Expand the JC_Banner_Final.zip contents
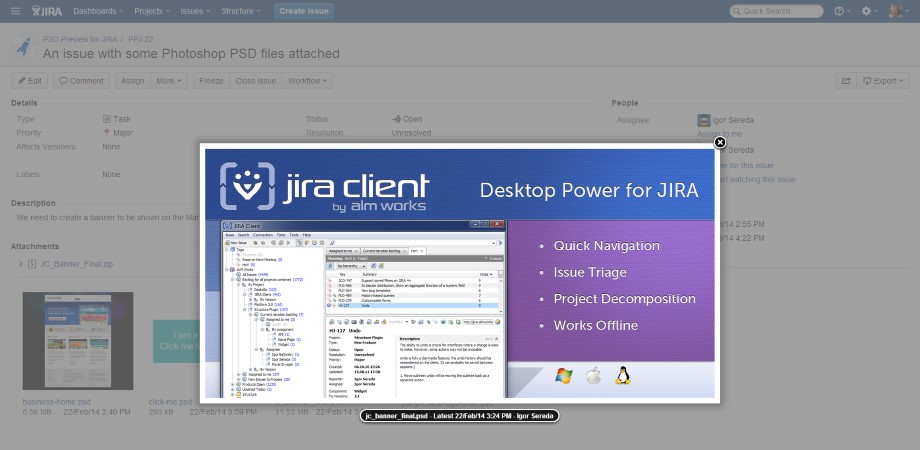Screen dimensions: 920x450 pos(21,264)
